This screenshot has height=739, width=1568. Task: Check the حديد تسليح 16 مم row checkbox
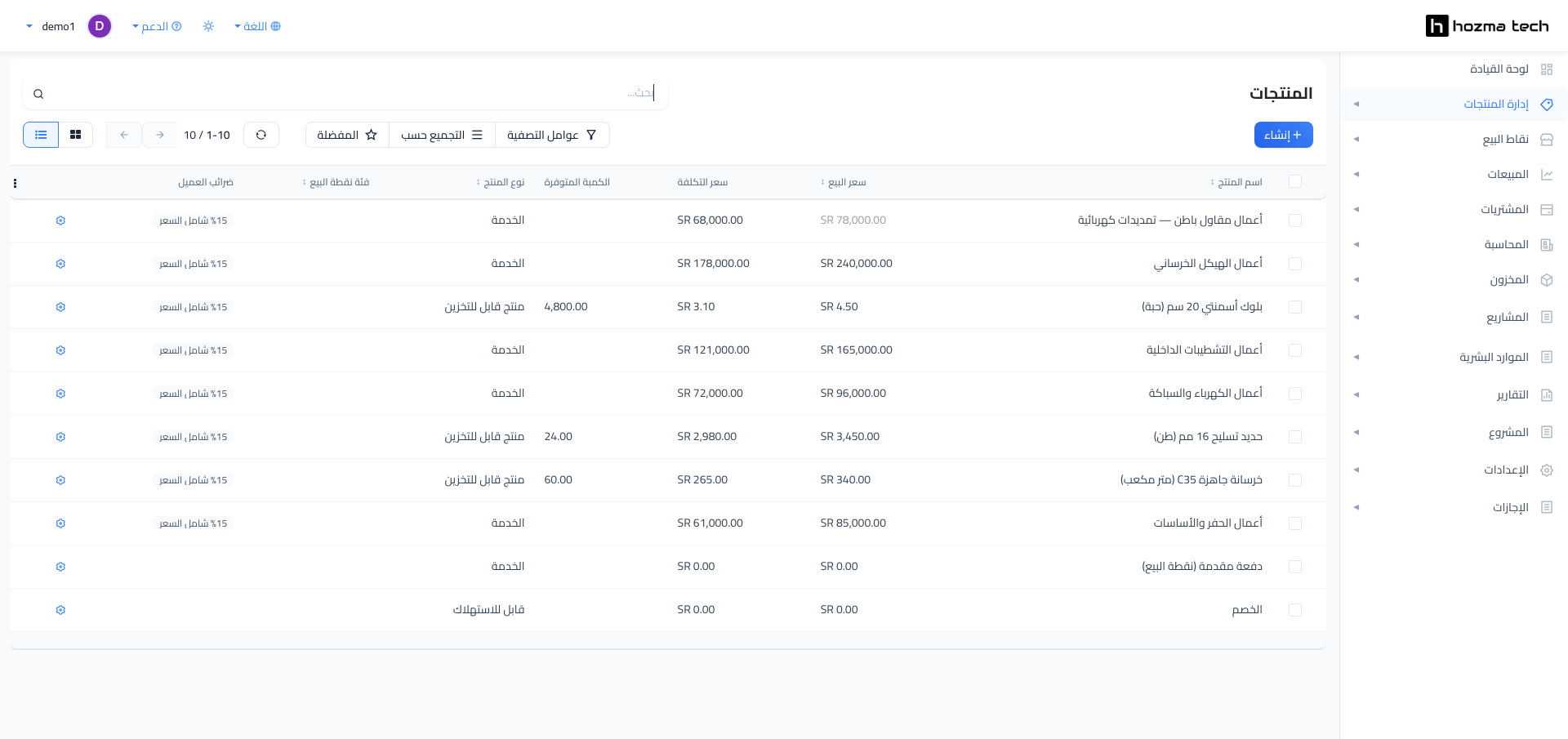1295,437
